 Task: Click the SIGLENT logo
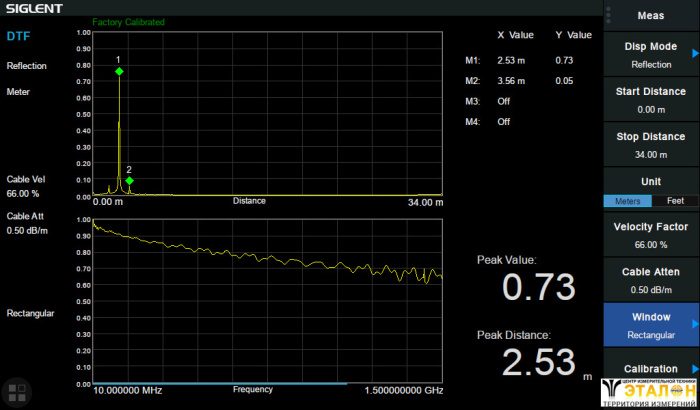[35, 9]
